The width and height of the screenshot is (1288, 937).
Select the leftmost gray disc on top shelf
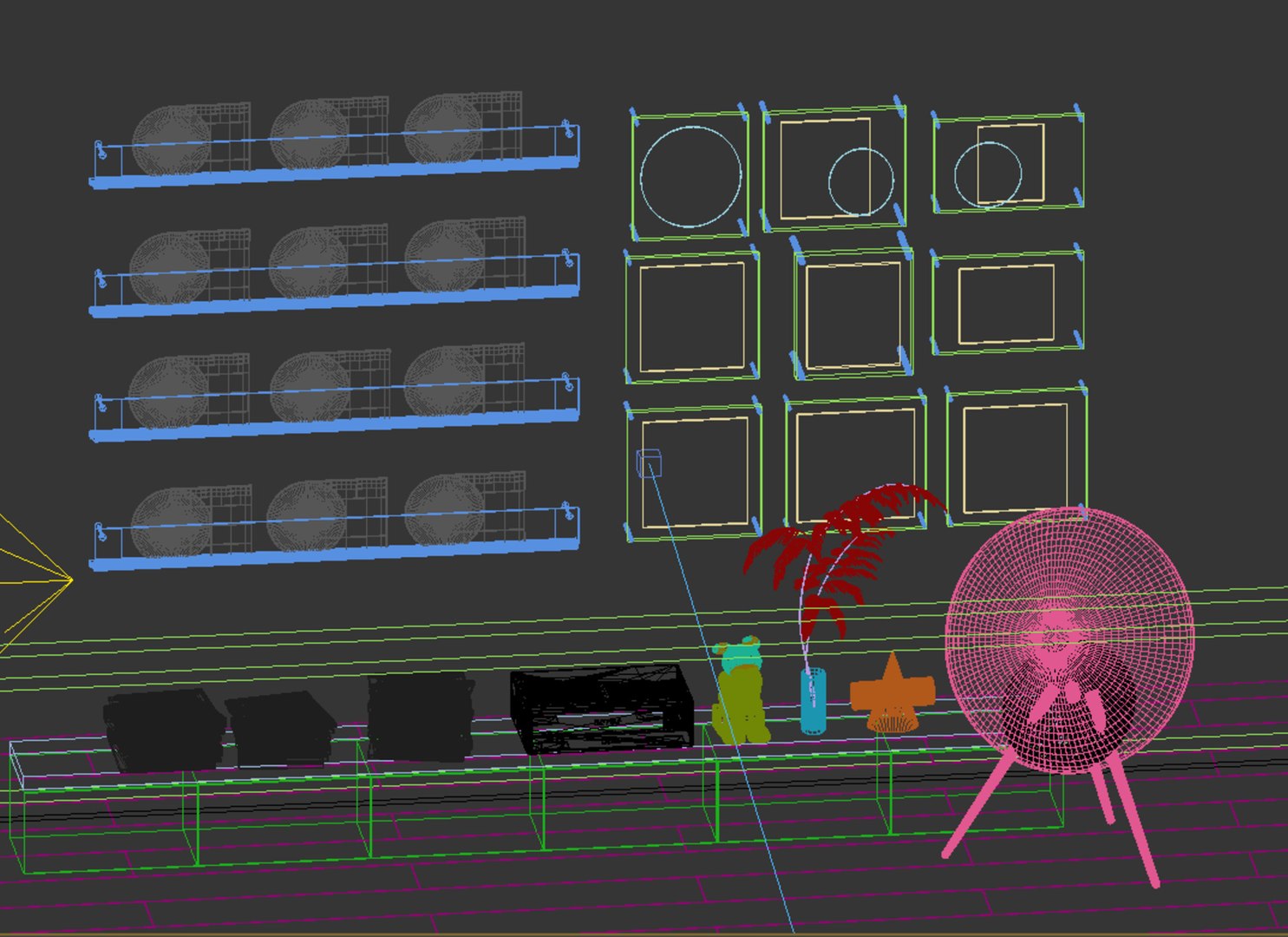tap(172, 141)
